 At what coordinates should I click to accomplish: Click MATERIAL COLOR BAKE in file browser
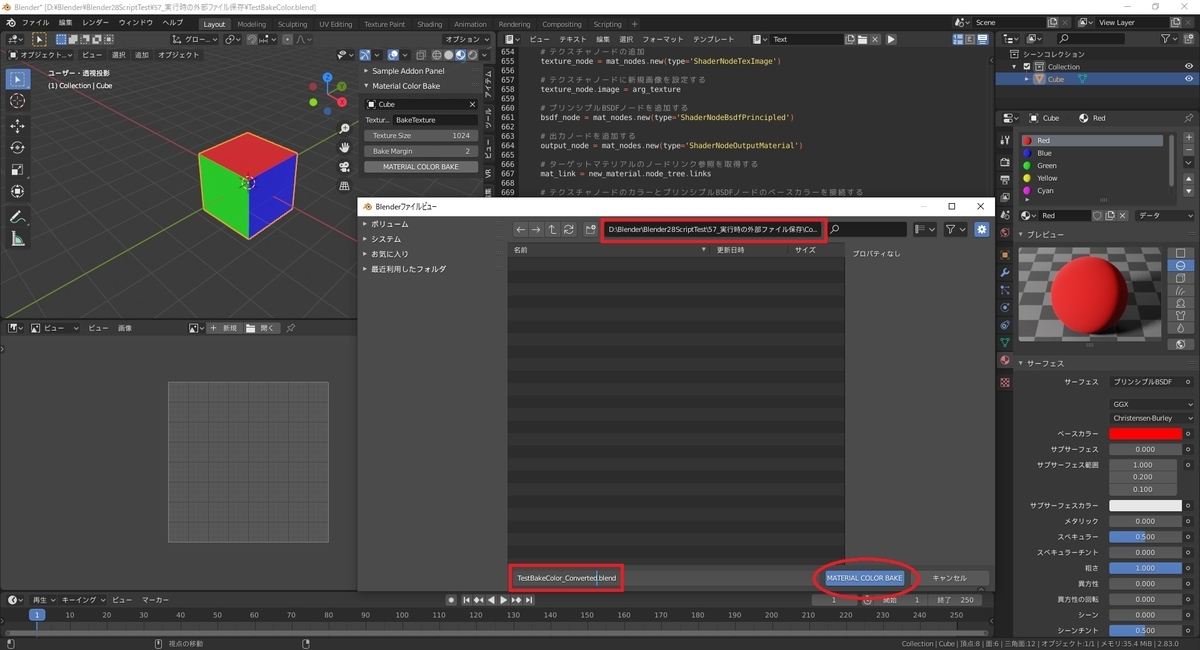click(864, 578)
